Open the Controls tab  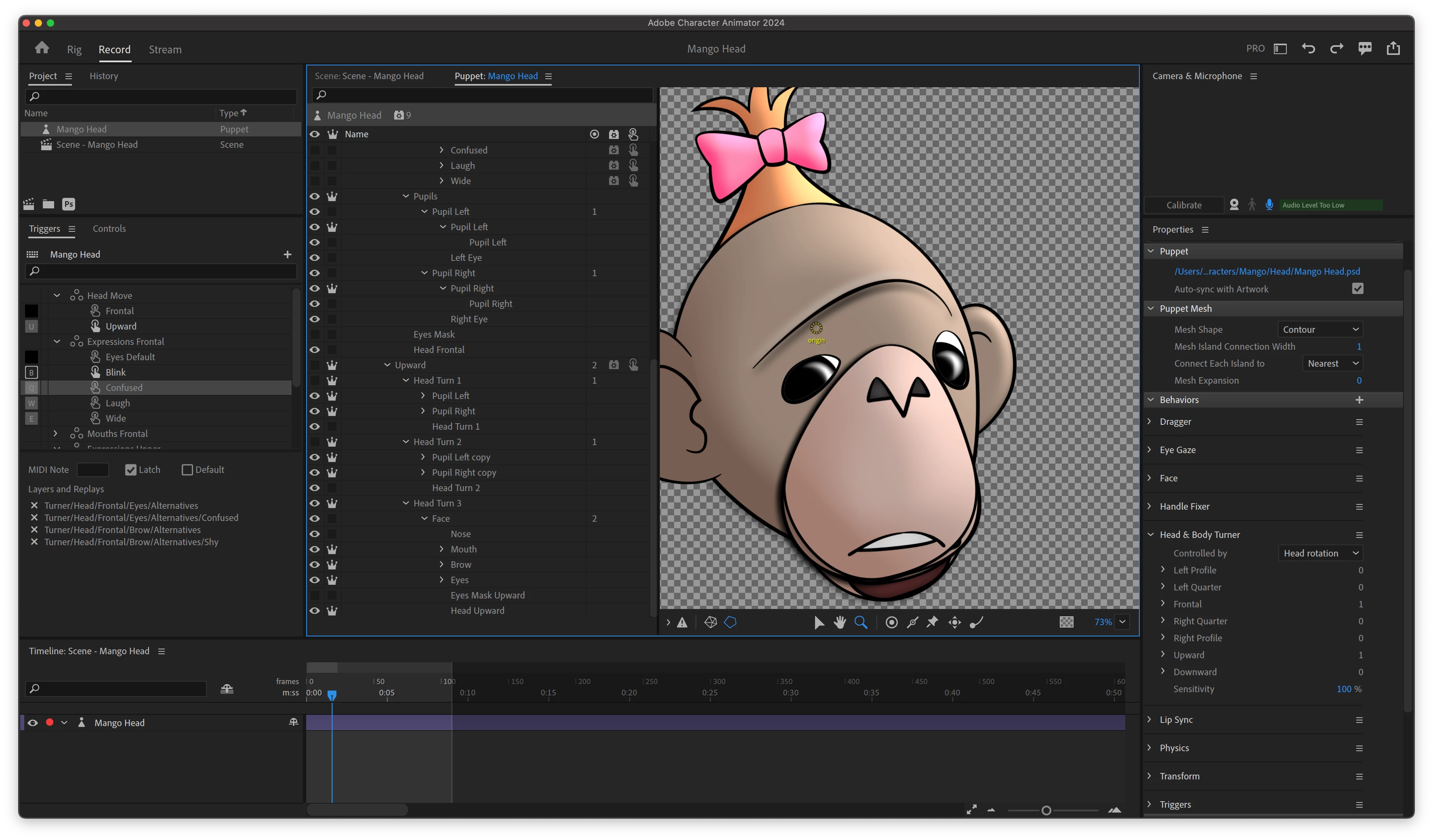(109, 229)
